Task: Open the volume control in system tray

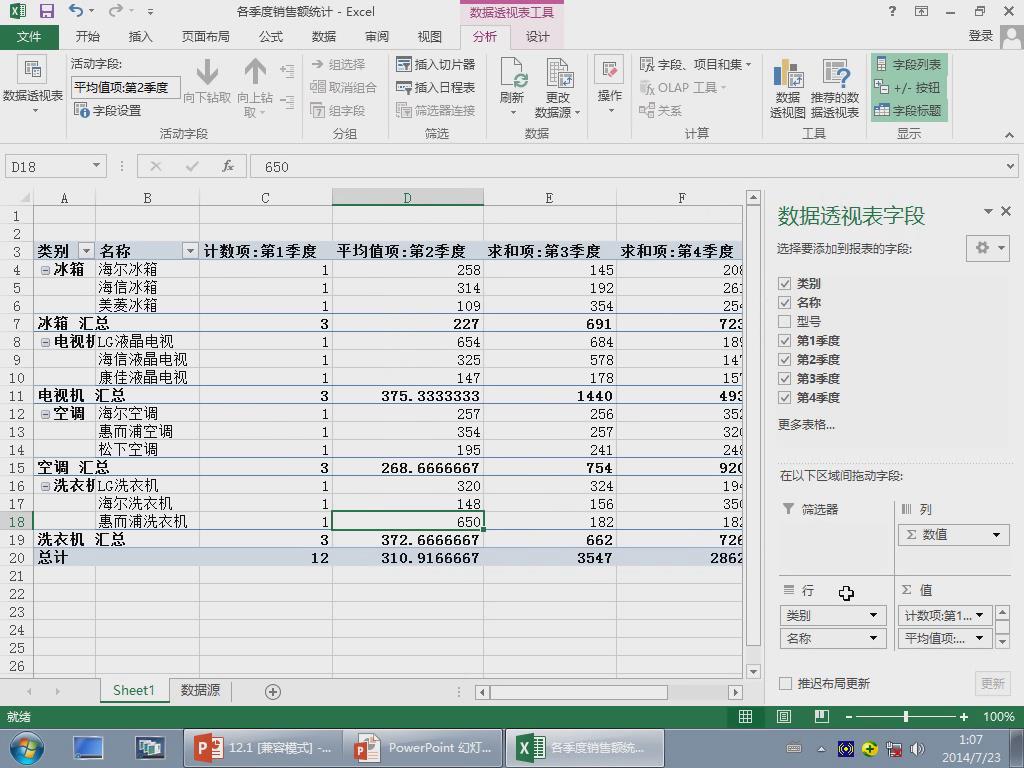Action: pyautogui.click(x=918, y=748)
